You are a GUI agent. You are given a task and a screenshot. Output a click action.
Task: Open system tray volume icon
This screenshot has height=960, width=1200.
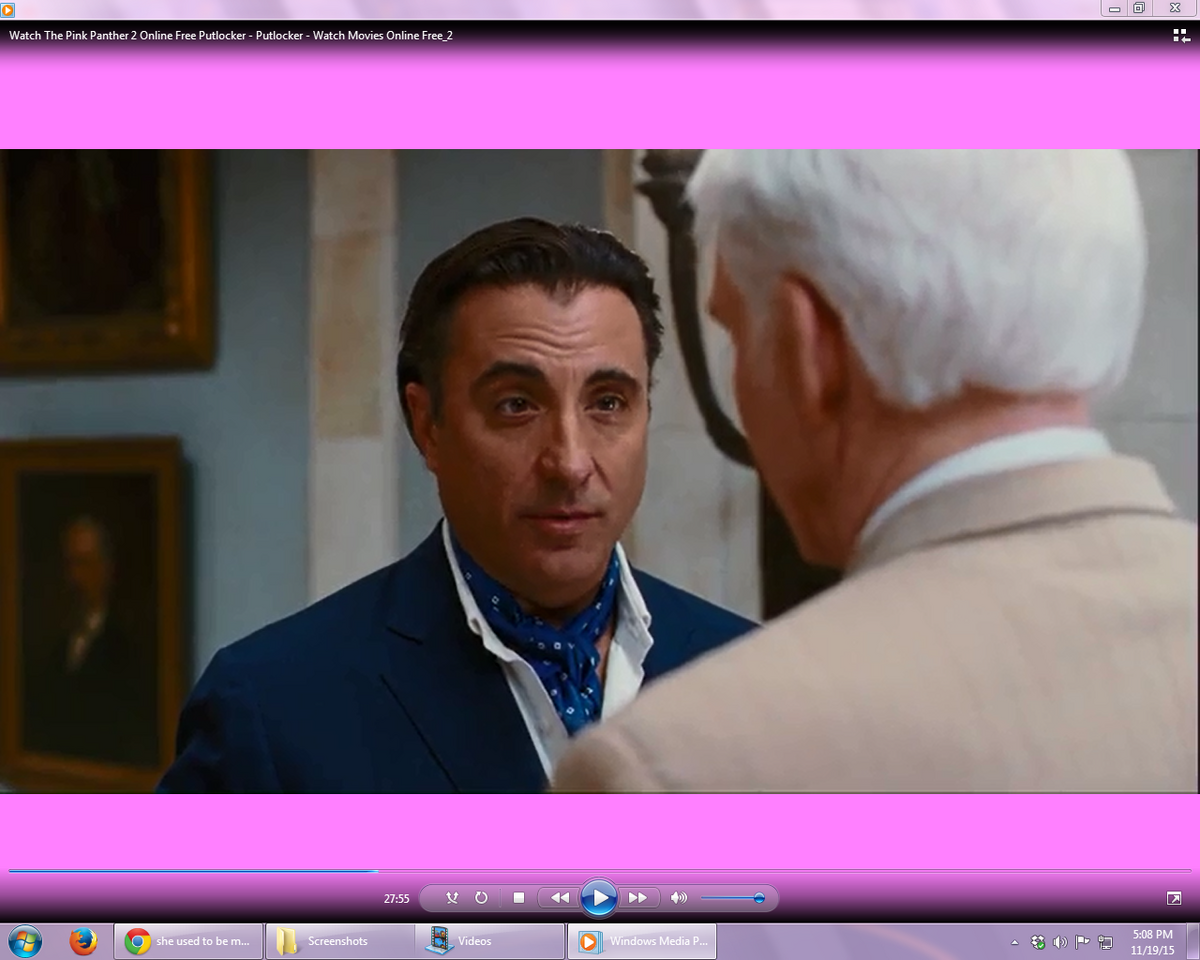[x=1060, y=942]
